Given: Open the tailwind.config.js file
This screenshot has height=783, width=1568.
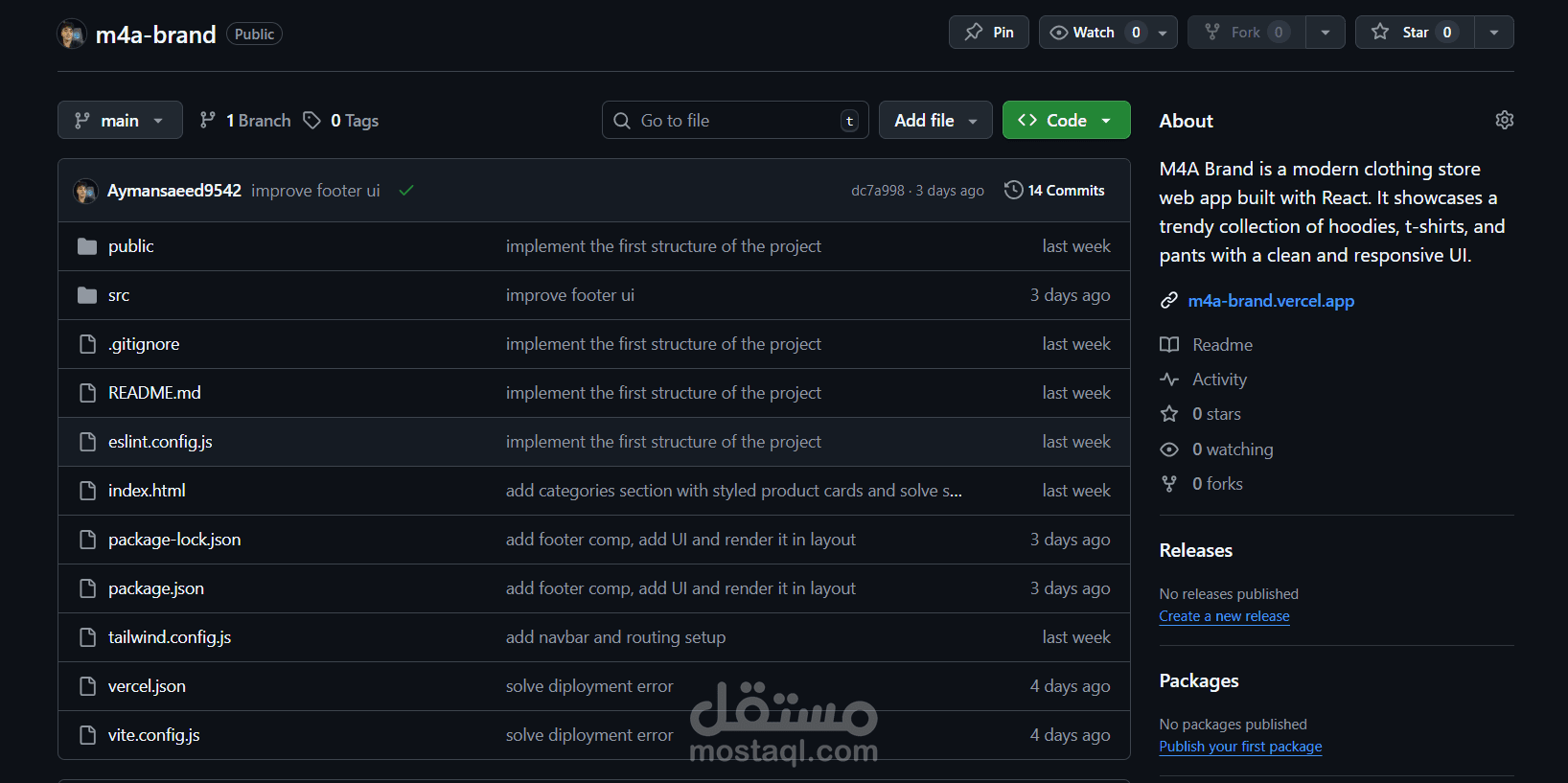Looking at the screenshot, I should pos(170,637).
